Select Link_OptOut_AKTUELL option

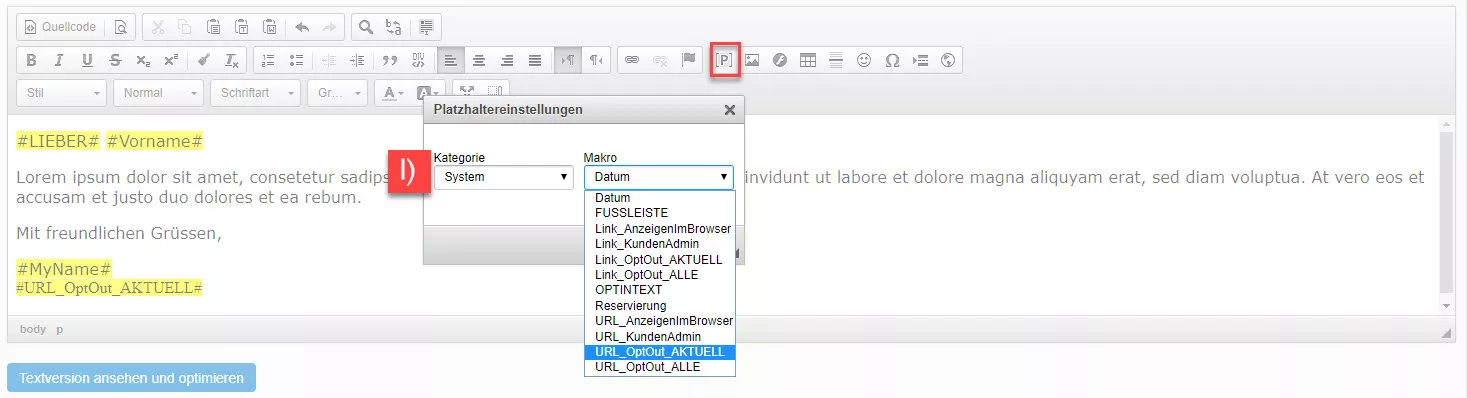[660, 259]
